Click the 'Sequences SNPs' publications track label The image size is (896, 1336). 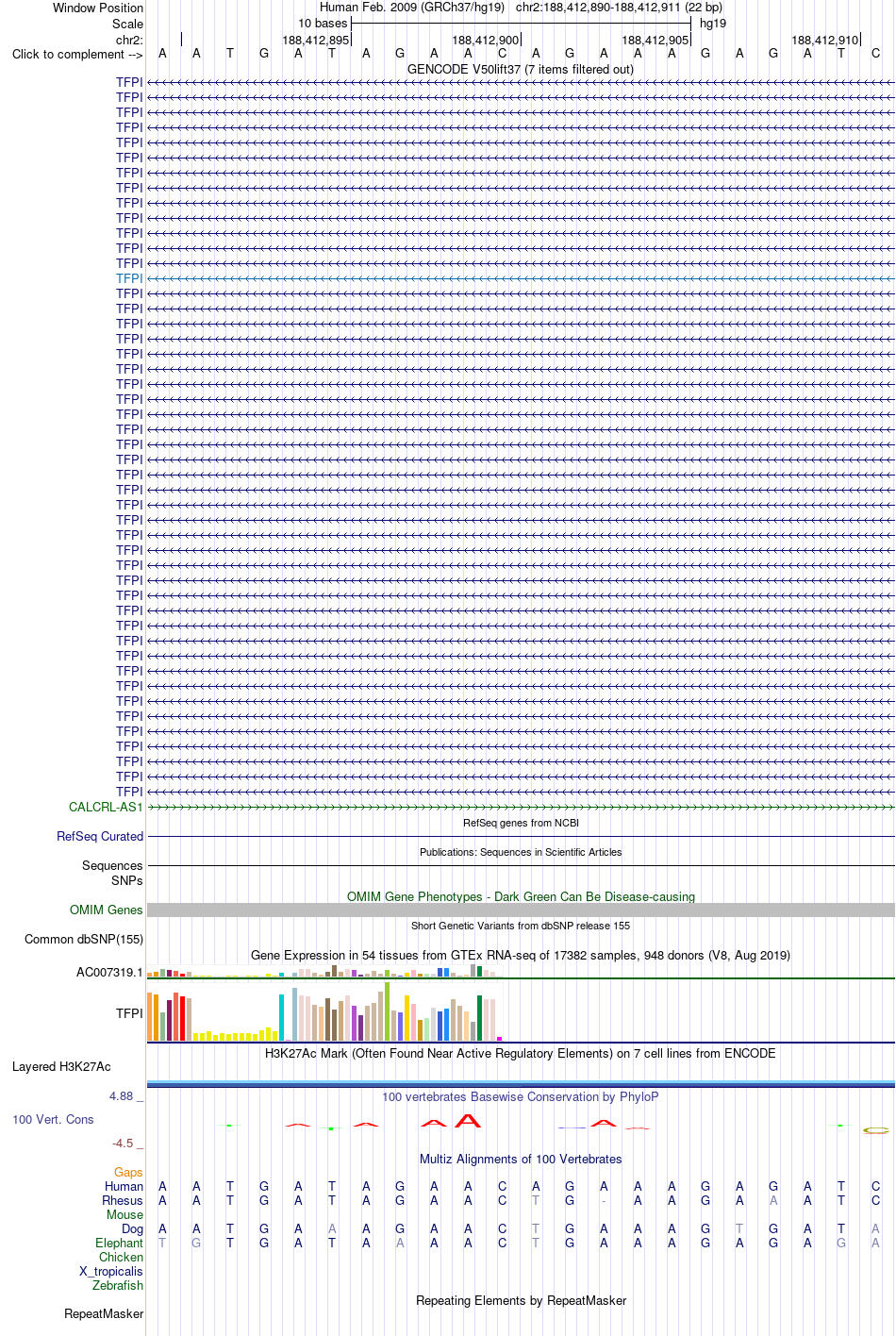click(112, 873)
